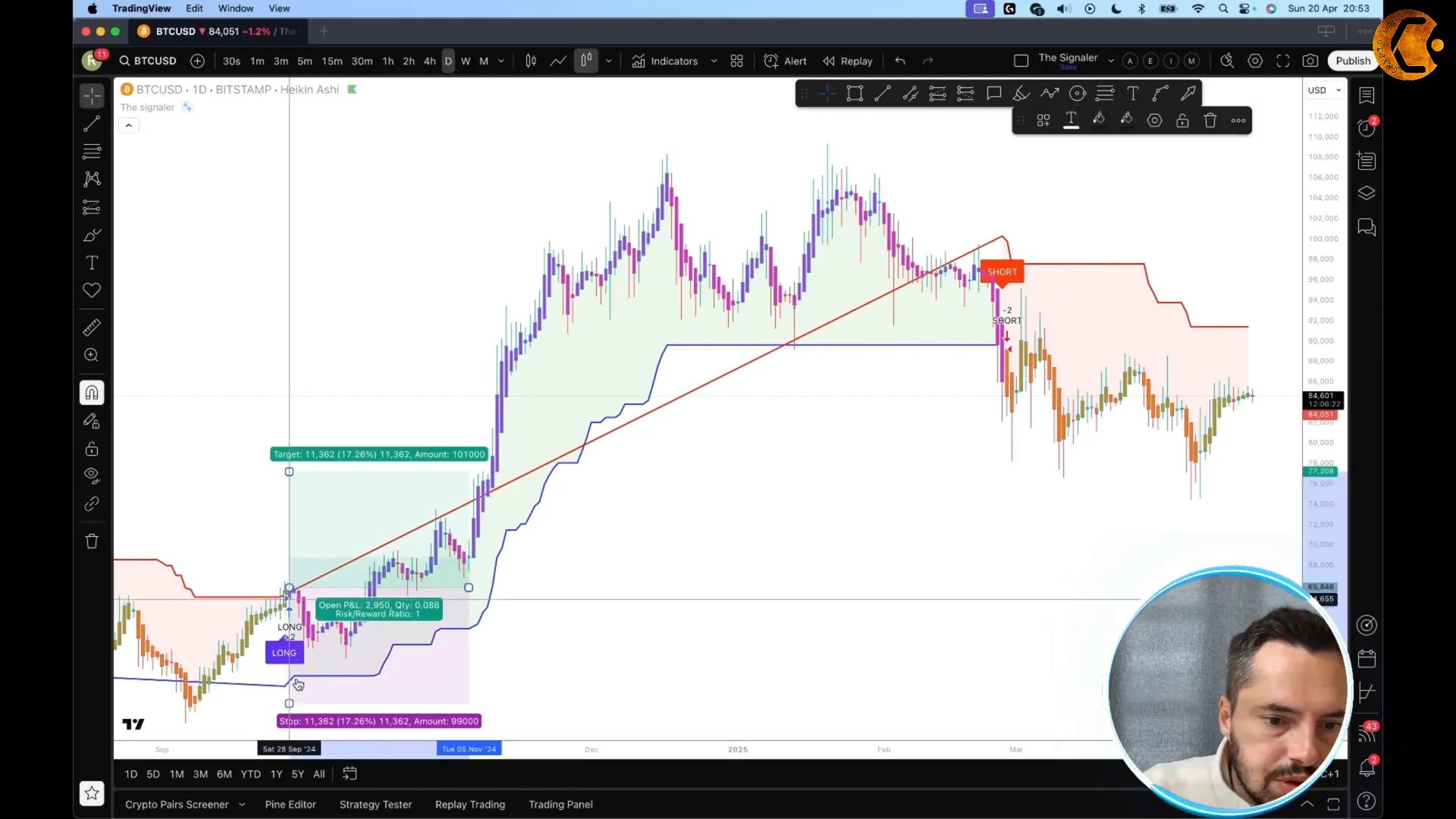Toggle magnet mode in left sidebar

(92, 393)
